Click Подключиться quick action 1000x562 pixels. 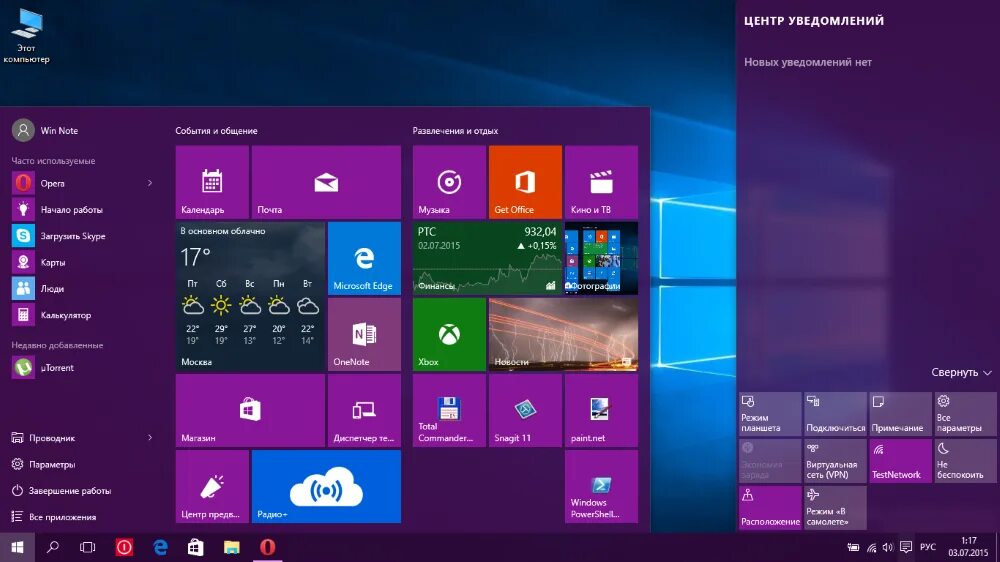click(x=835, y=414)
